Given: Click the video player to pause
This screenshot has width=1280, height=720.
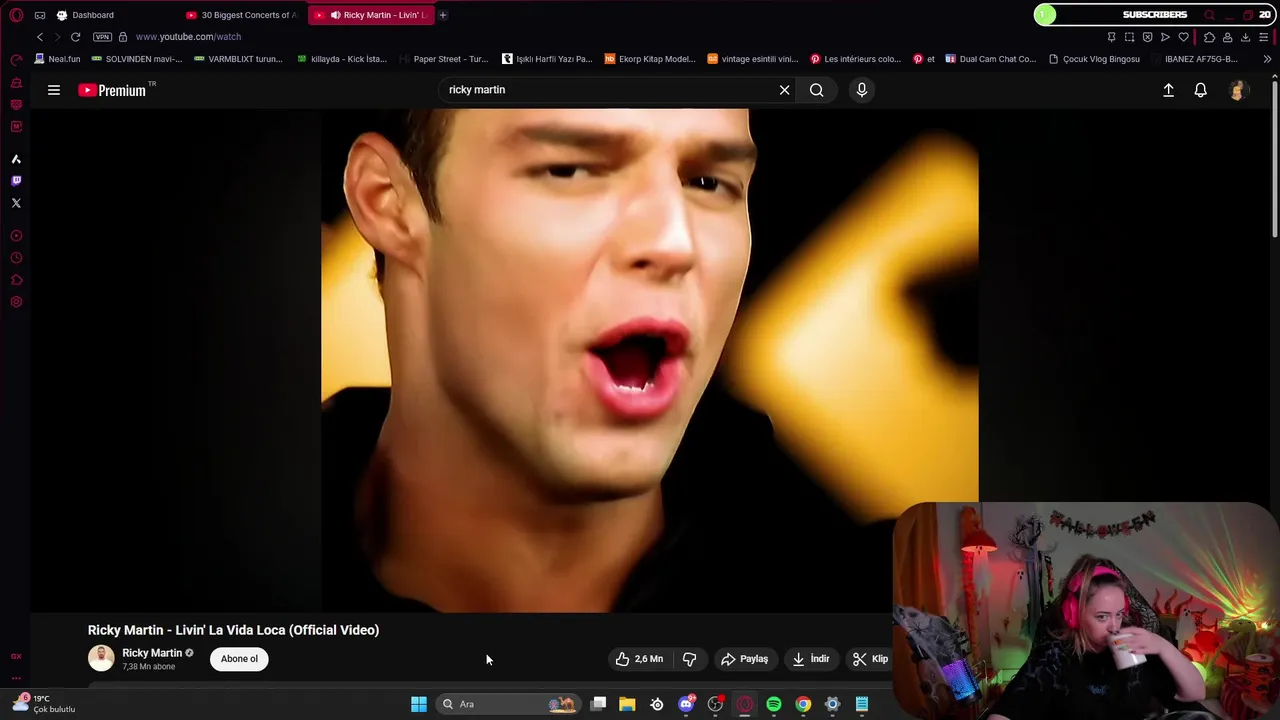Looking at the screenshot, I should click(649, 360).
